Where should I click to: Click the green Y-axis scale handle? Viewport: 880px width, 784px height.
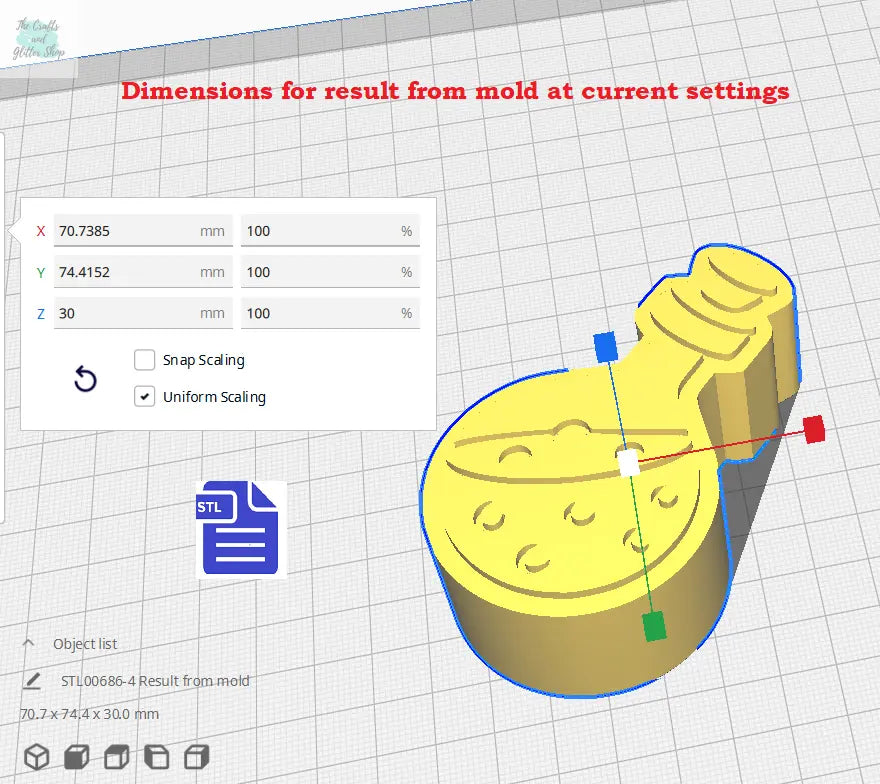[654, 627]
